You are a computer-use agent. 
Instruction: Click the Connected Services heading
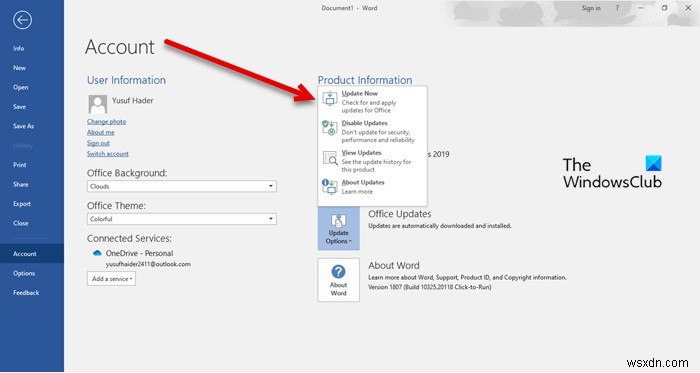129,239
